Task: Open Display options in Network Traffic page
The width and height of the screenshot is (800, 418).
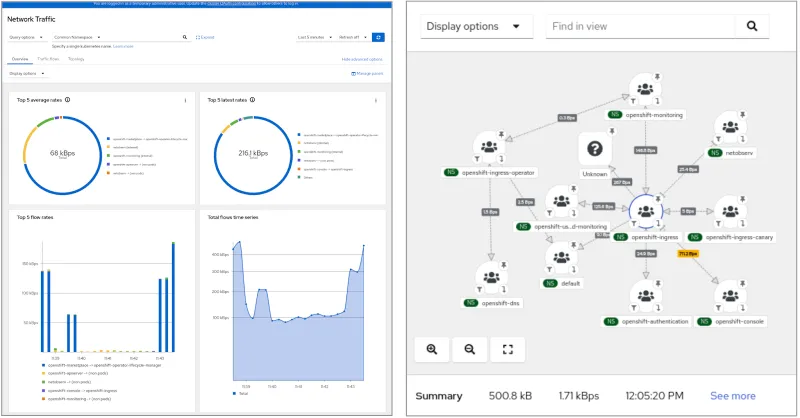Action: [x=27, y=73]
